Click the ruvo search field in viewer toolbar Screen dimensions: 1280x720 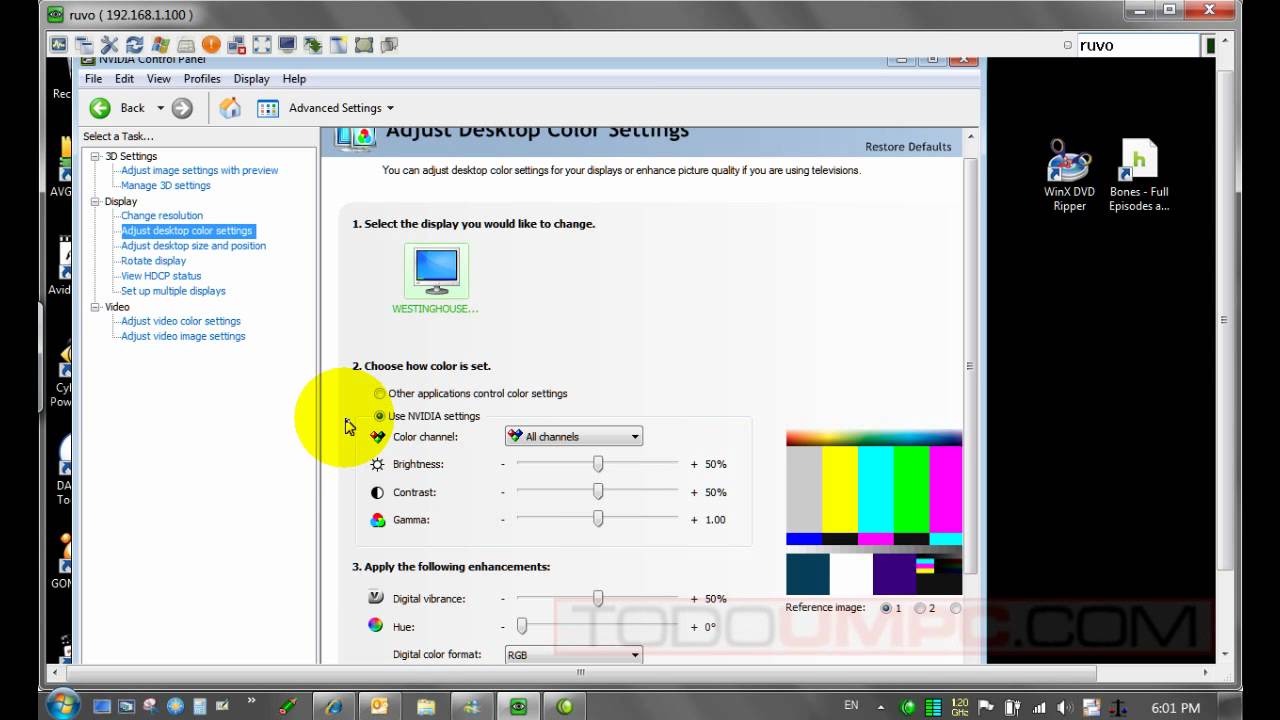[1137, 45]
